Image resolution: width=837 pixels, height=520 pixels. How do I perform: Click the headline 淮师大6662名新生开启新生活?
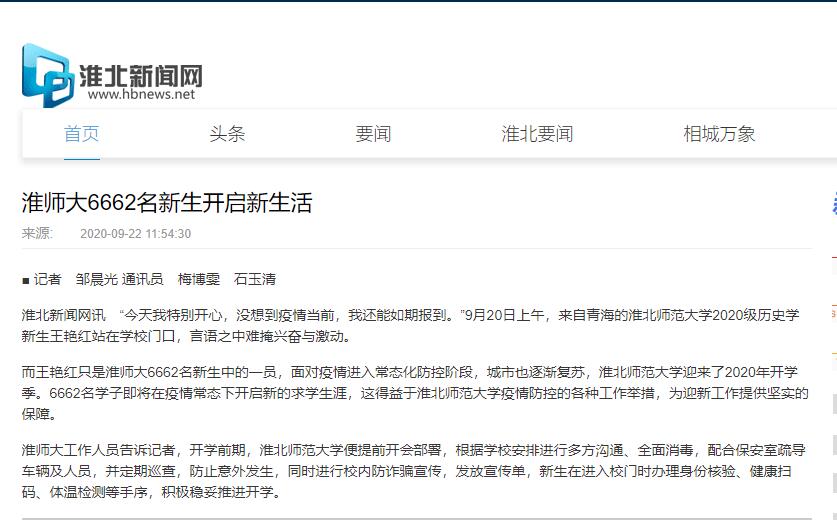pos(167,203)
